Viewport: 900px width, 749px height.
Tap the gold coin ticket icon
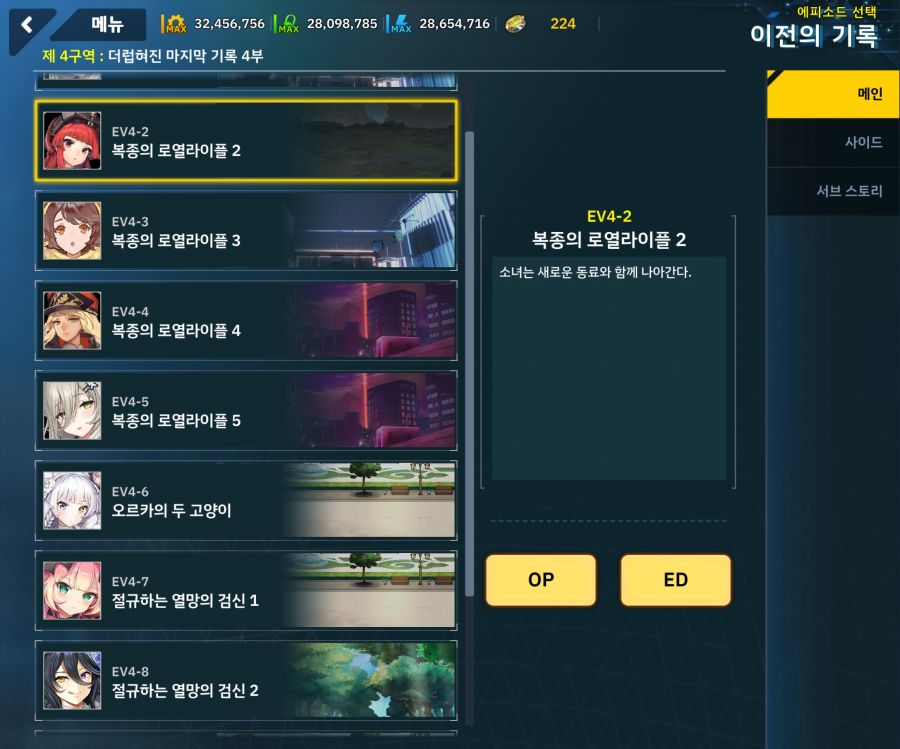(x=515, y=24)
